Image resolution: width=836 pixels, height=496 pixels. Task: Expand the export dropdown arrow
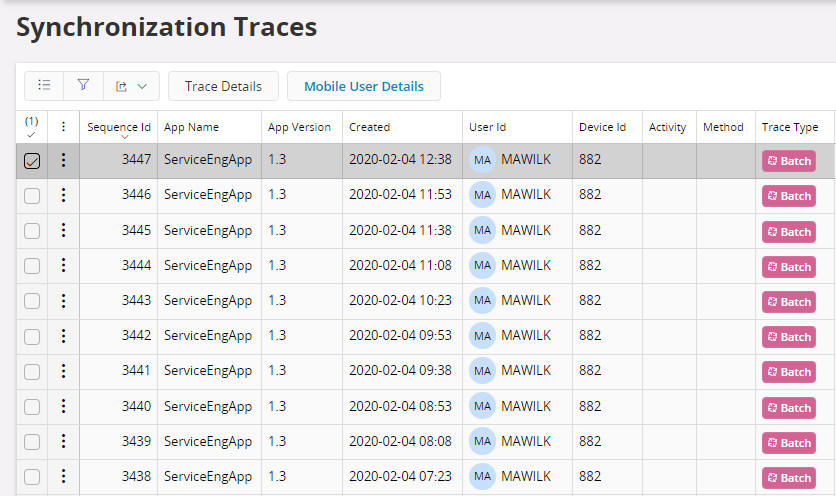pyautogui.click(x=142, y=86)
